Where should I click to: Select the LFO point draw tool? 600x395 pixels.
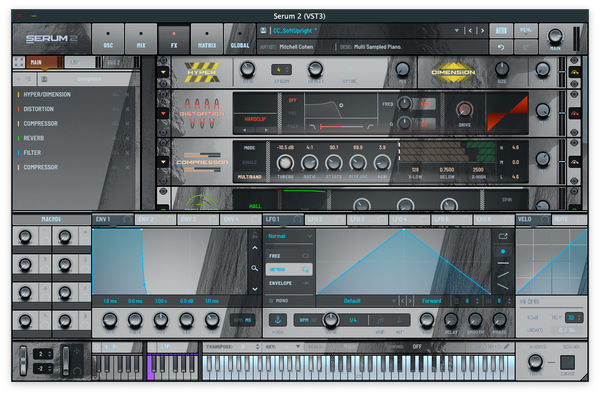coord(503,251)
